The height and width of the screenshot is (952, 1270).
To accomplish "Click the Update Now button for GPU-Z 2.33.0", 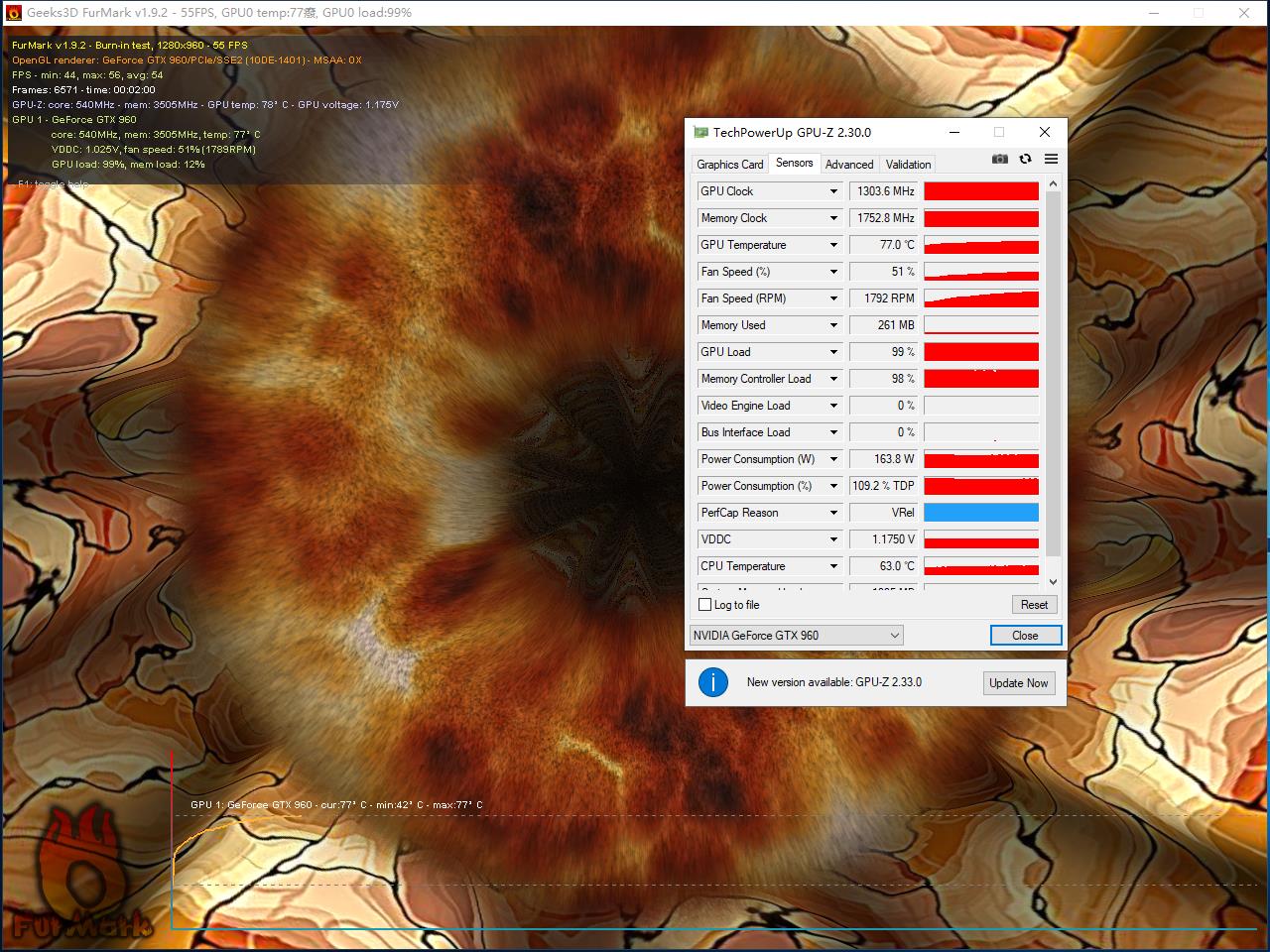I will tap(1019, 683).
